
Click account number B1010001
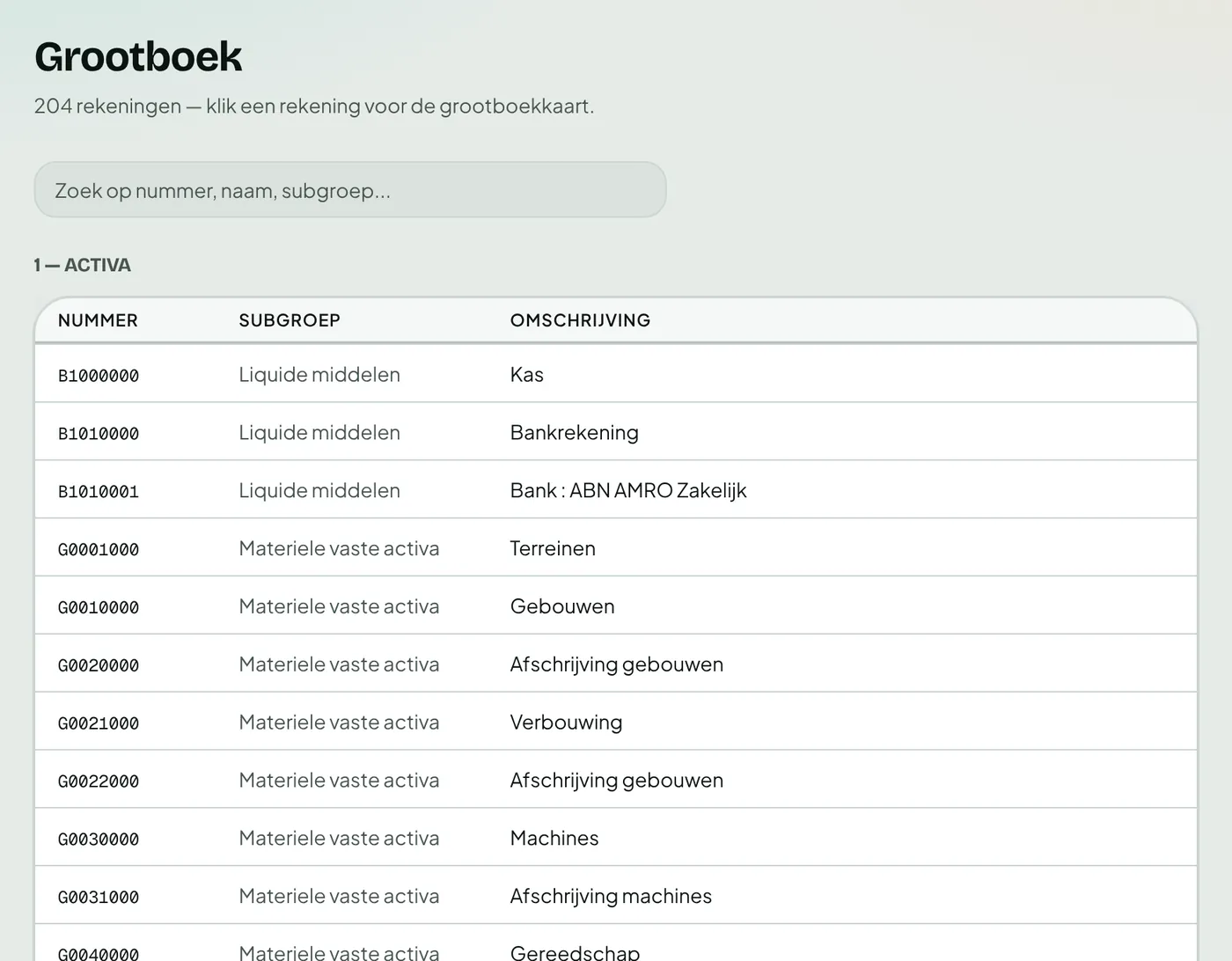(99, 491)
